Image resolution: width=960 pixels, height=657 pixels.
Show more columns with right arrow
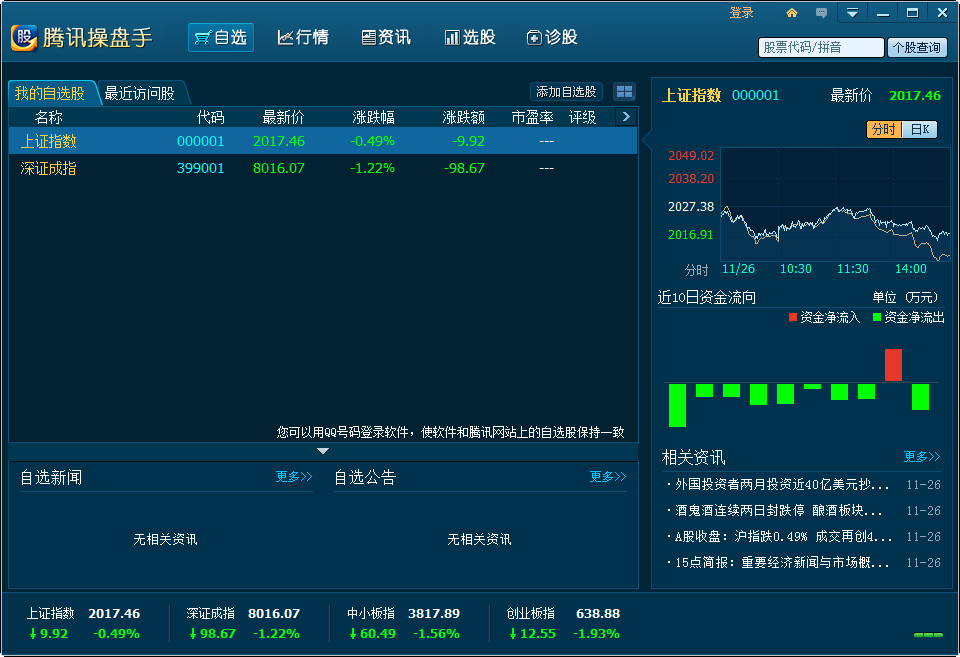click(x=626, y=116)
